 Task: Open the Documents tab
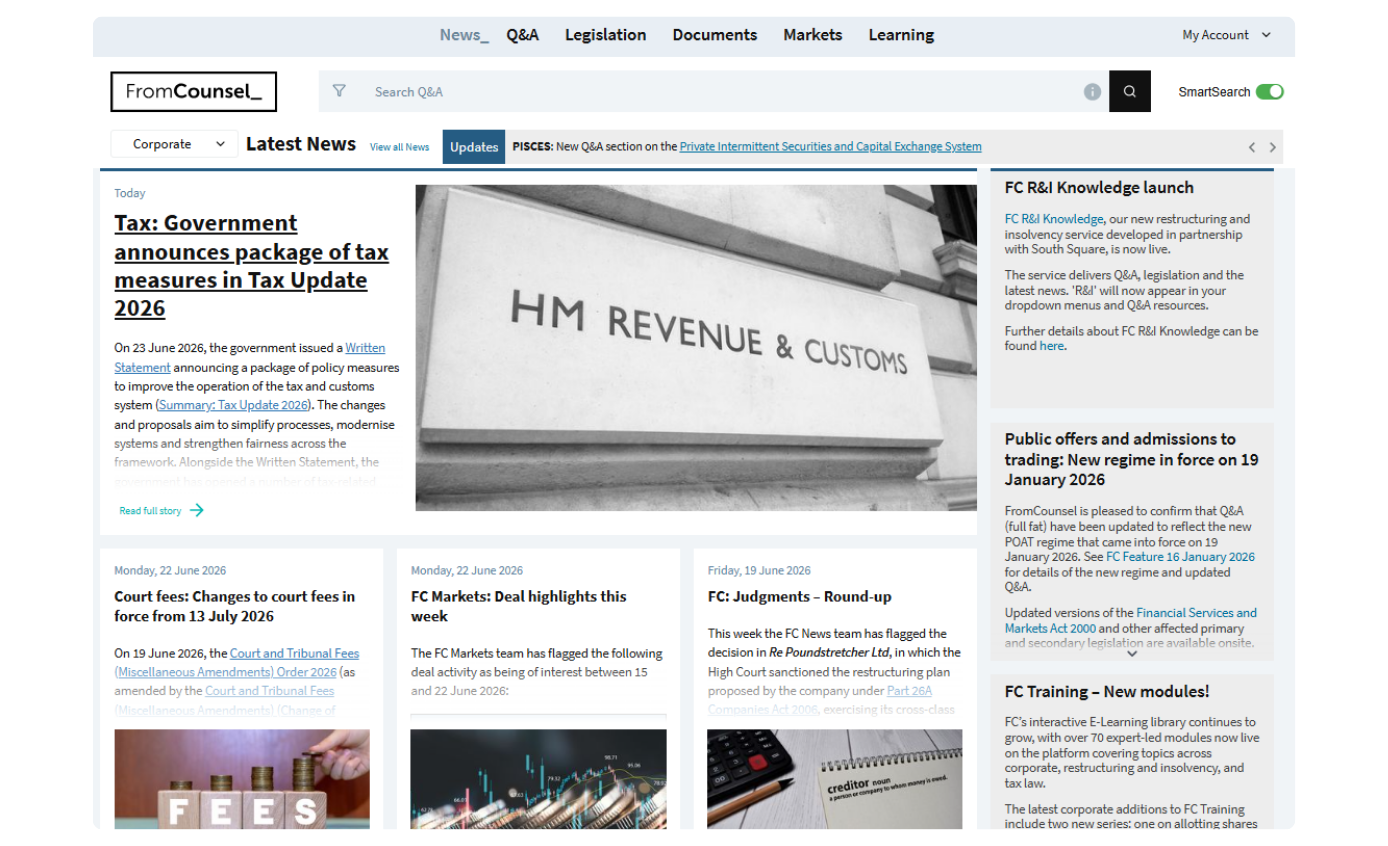pyautogui.click(x=715, y=35)
